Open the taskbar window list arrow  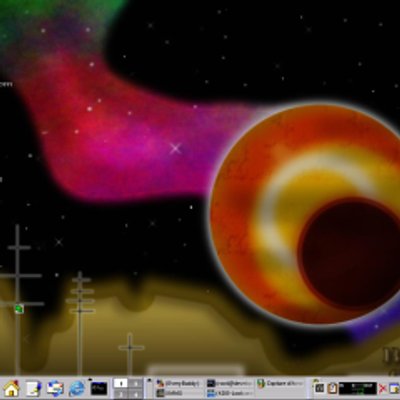149,380
